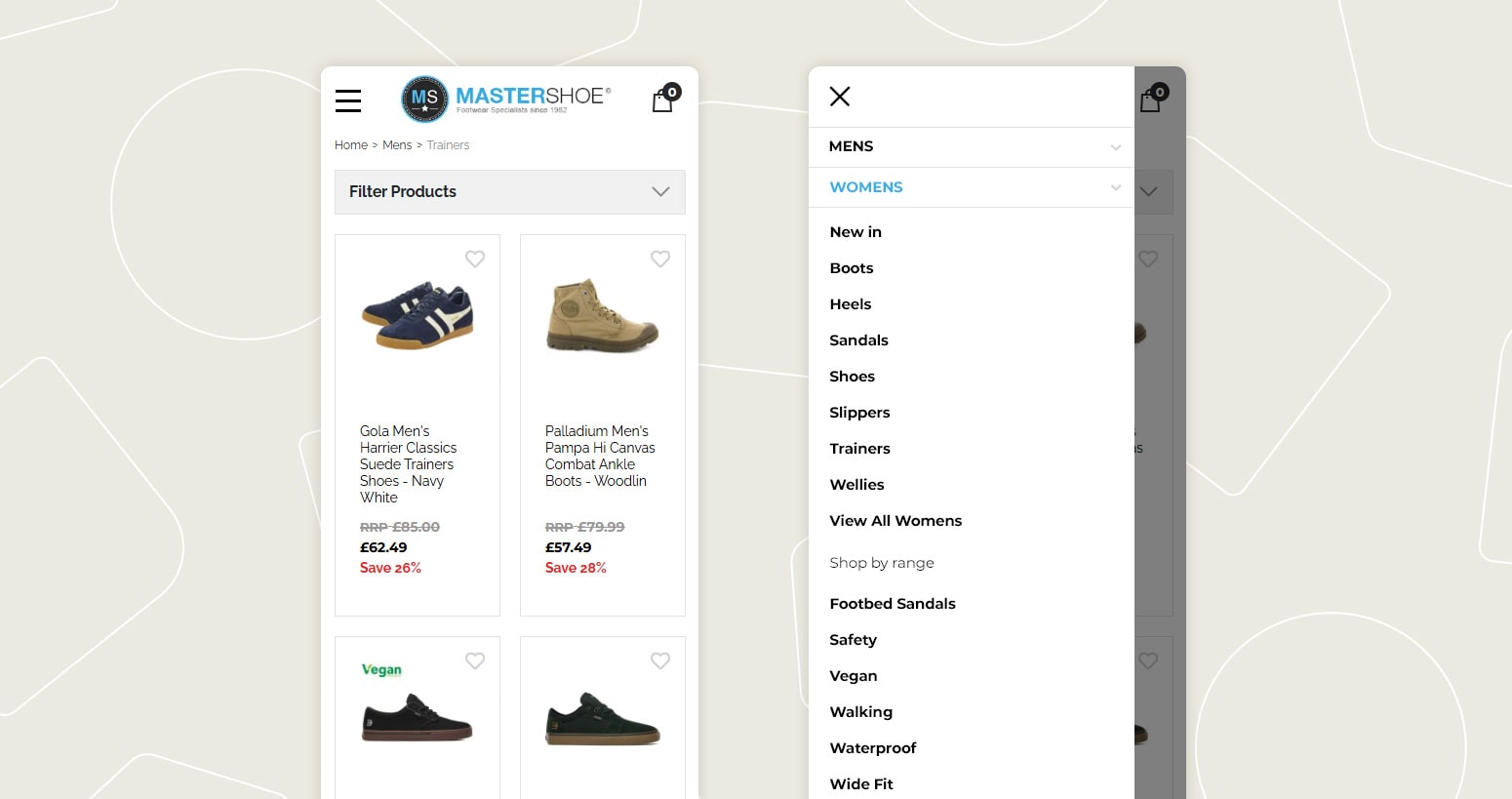Favorite the Palladium Pampa boots with heart

tap(660, 259)
